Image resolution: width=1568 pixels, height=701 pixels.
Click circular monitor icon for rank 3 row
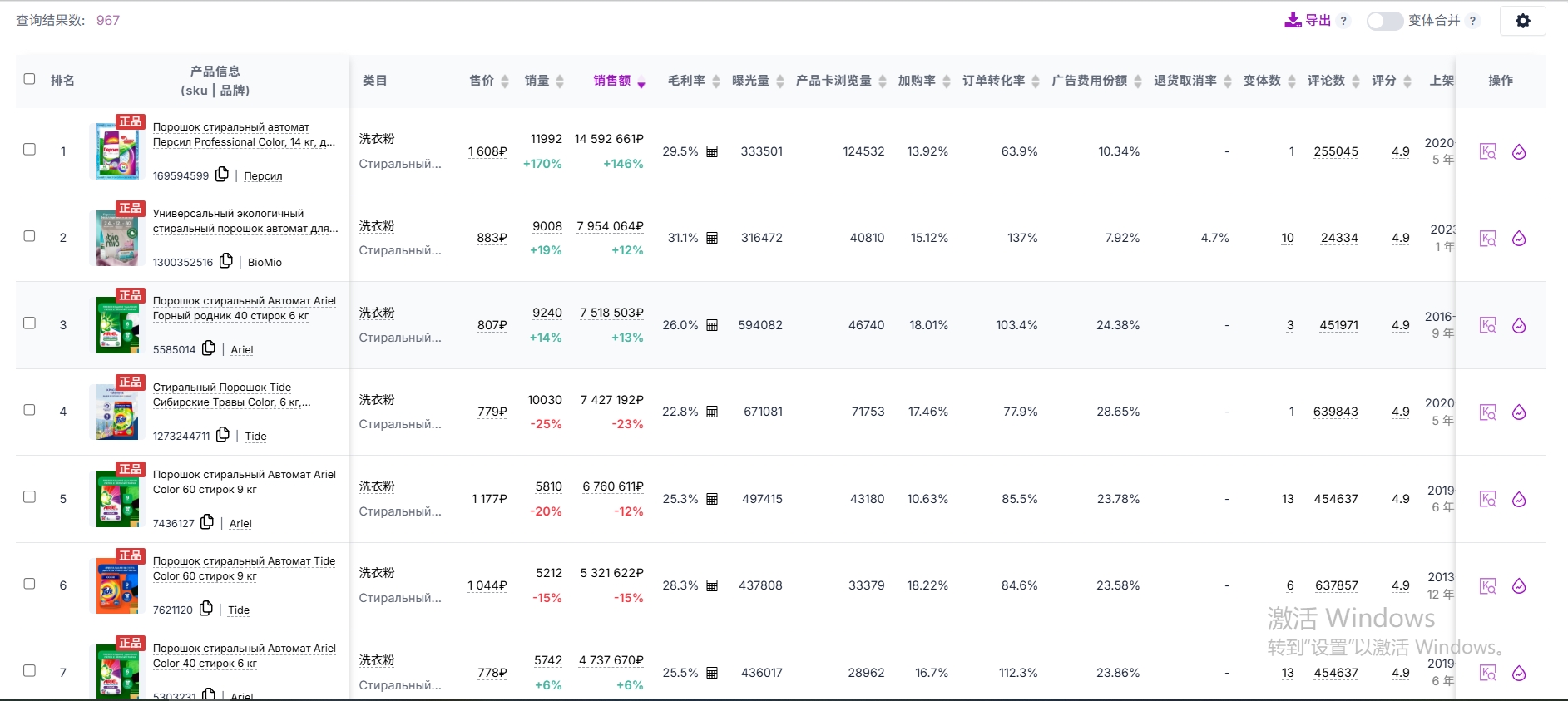pyautogui.click(x=1519, y=325)
